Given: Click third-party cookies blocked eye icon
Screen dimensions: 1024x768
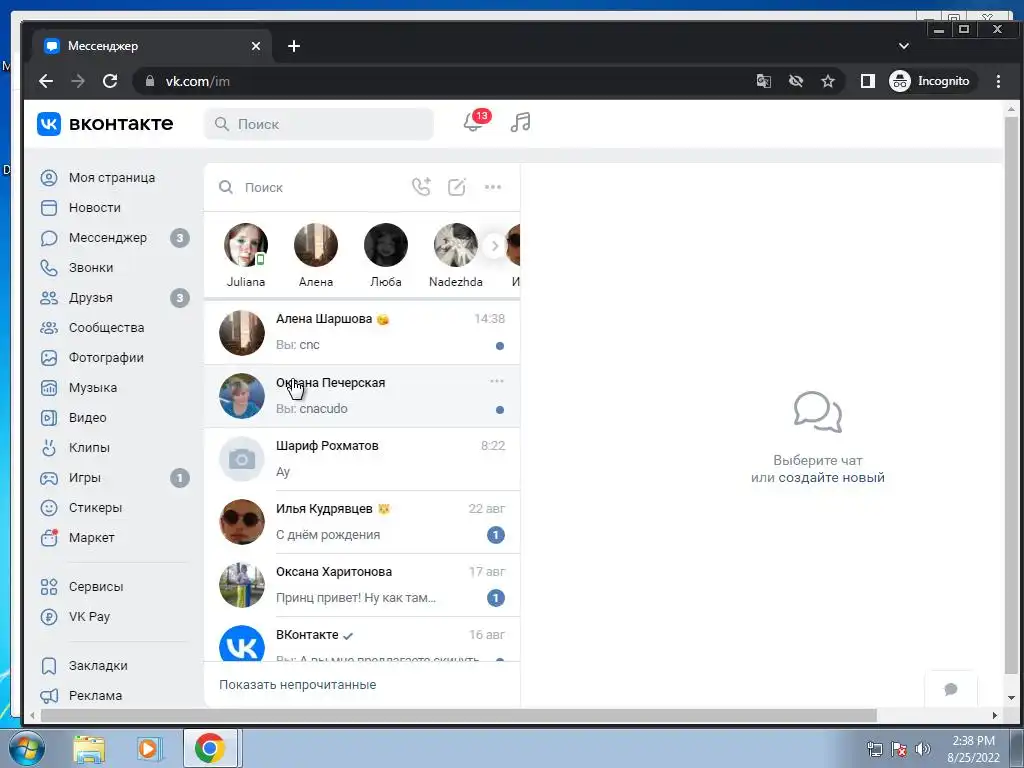Looking at the screenshot, I should 795,81.
